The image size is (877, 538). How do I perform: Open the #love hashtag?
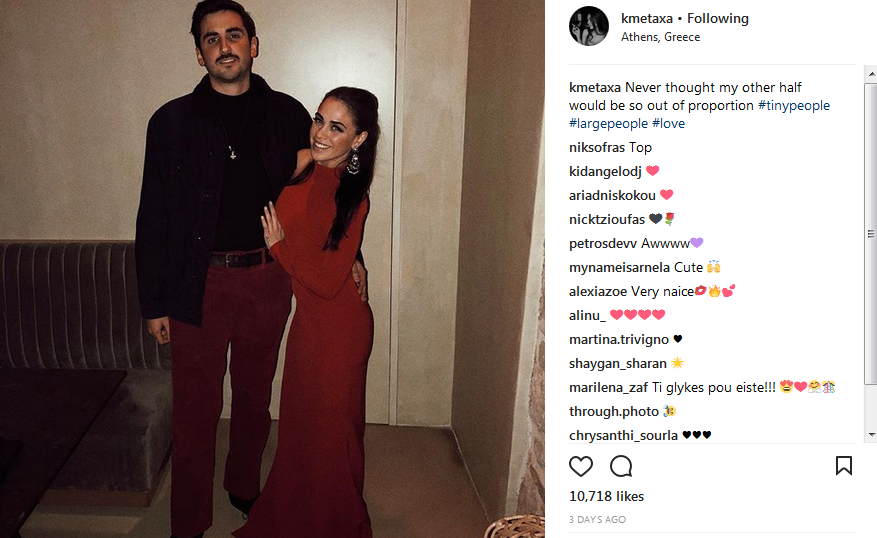(x=668, y=124)
